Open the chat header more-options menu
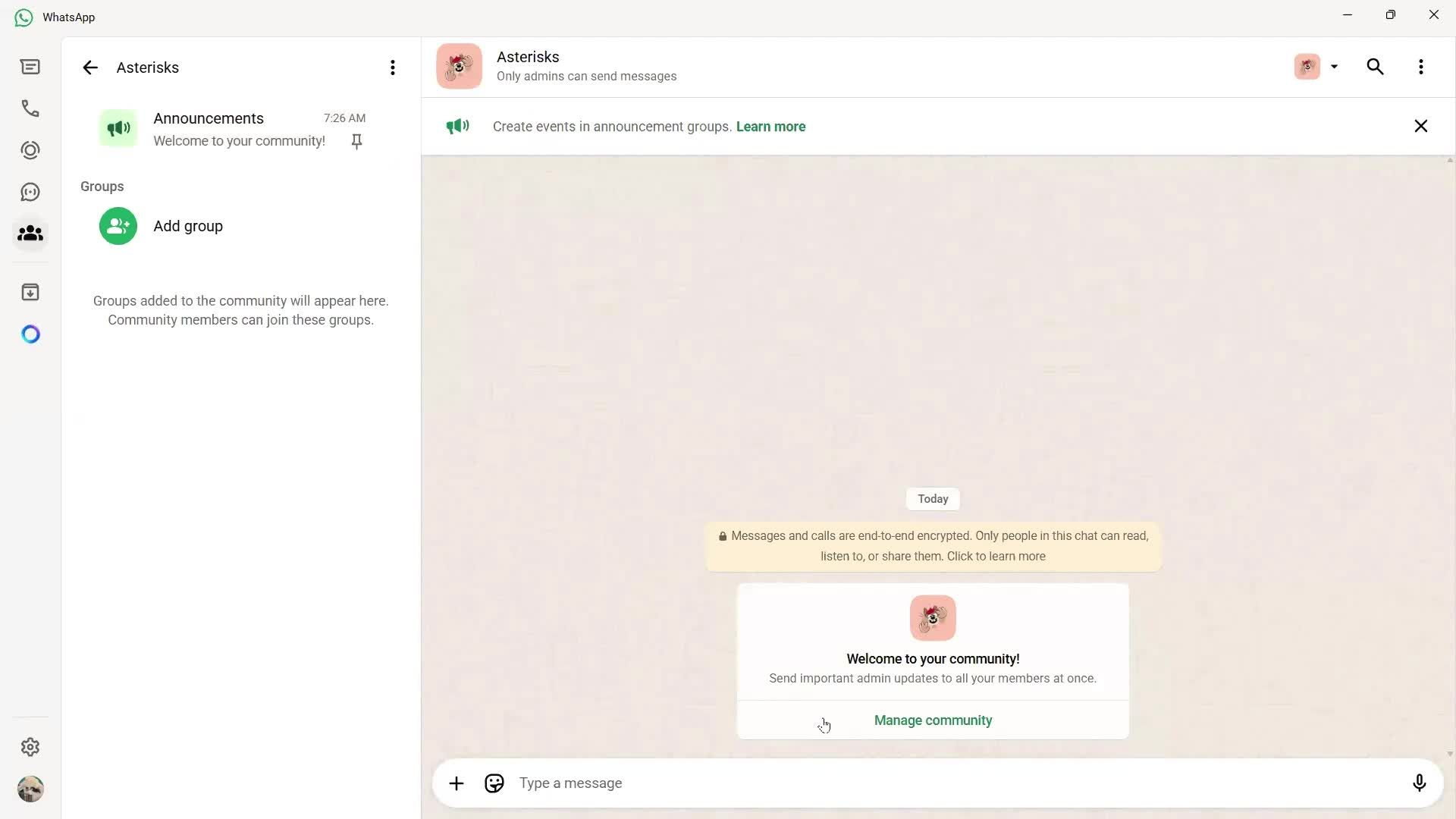The image size is (1456, 819). click(1422, 67)
